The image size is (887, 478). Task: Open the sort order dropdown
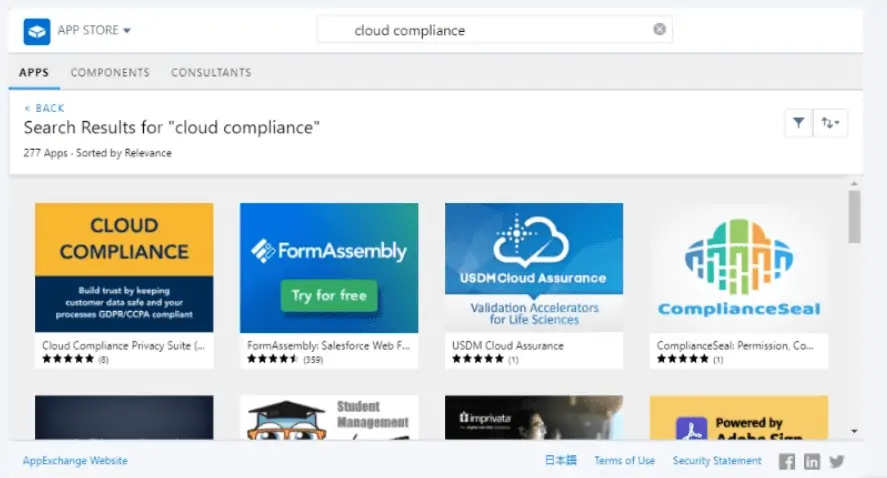(x=830, y=123)
